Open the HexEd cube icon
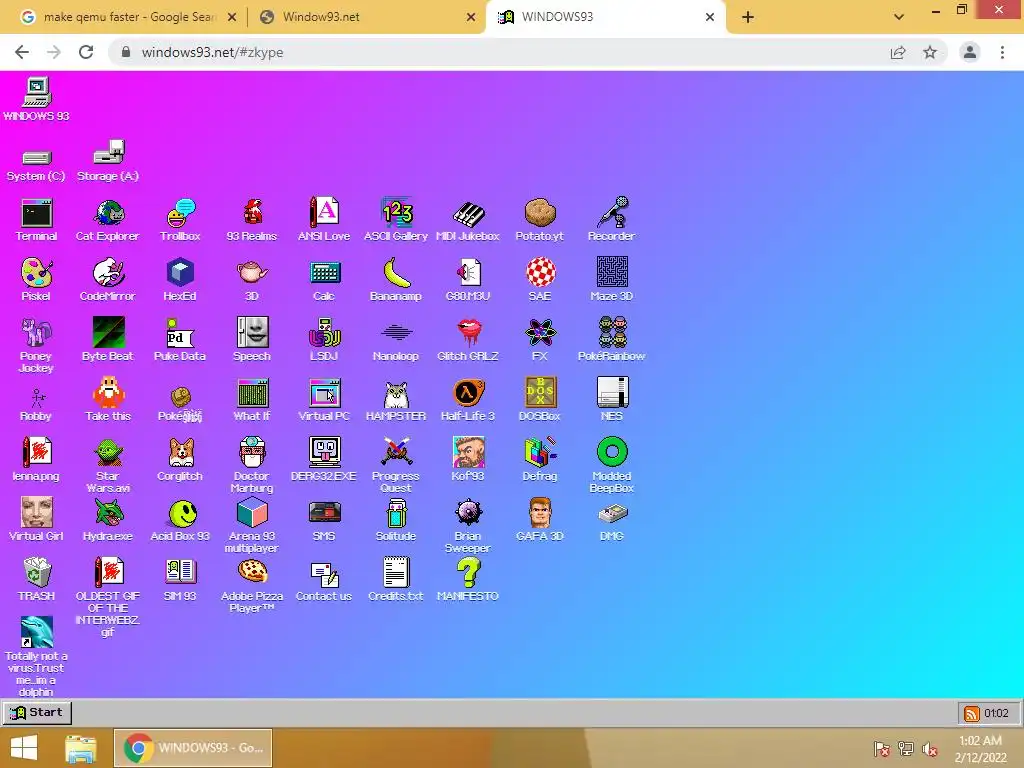Screen dimensions: 1024x768 (180, 280)
